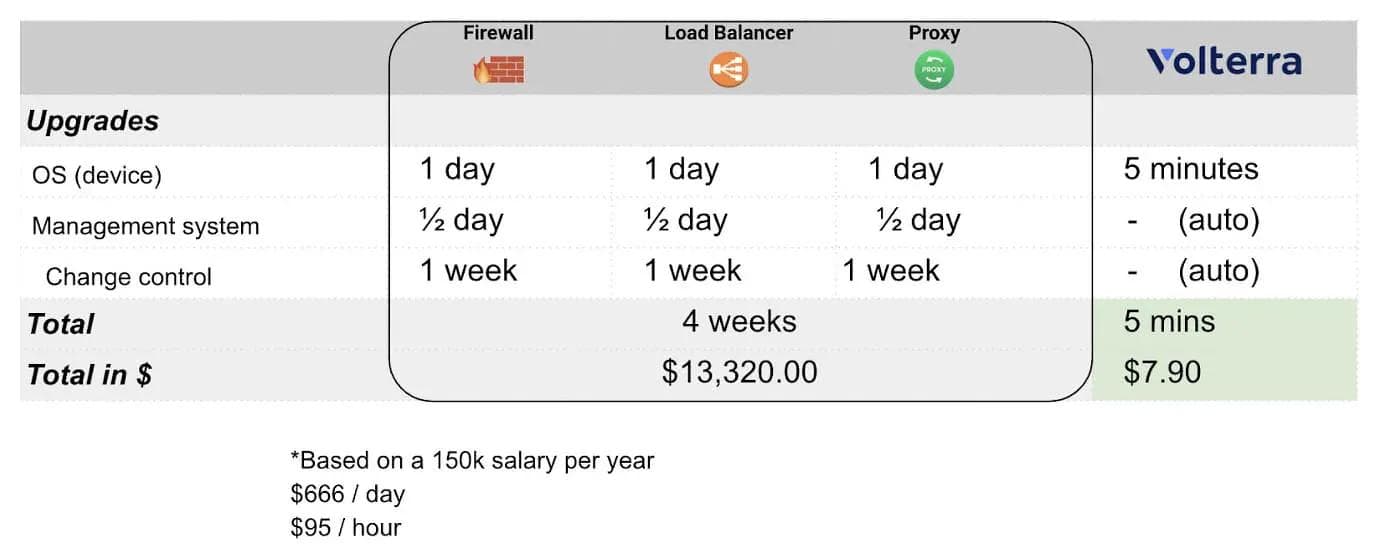Click the 5 minutes Volterra cell
This screenshot has height=555, width=1381.
[x=1191, y=169]
